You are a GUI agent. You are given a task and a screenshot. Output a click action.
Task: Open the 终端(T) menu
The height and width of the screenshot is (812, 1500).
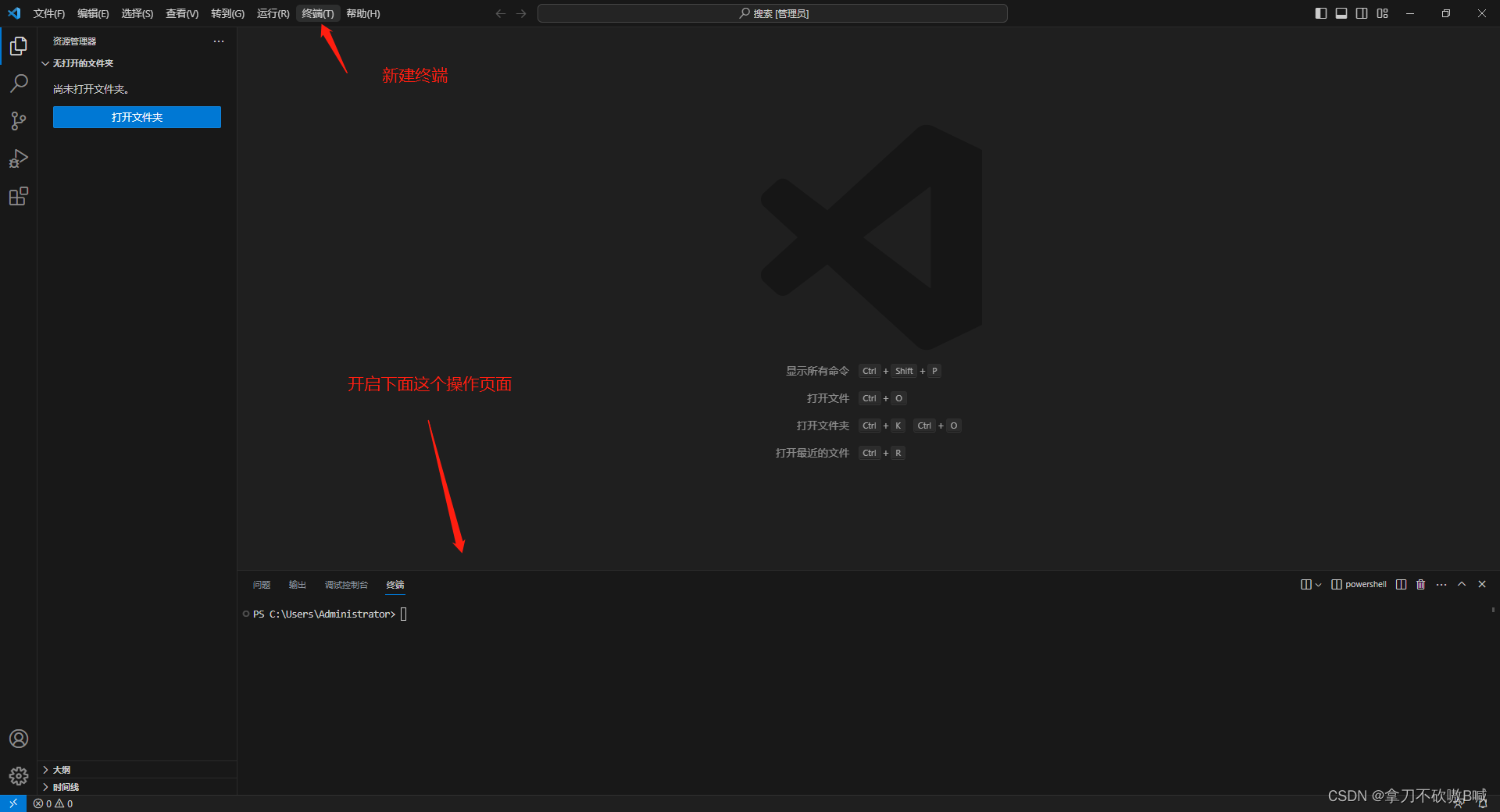click(x=318, y=13)
